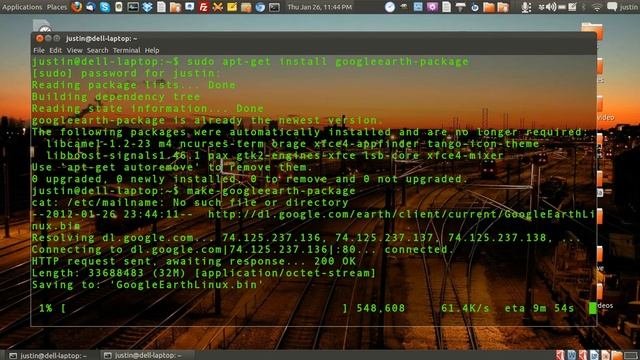Open the sound volume indicator
Viewport: 640px width, 360px height.
[551, 7]
